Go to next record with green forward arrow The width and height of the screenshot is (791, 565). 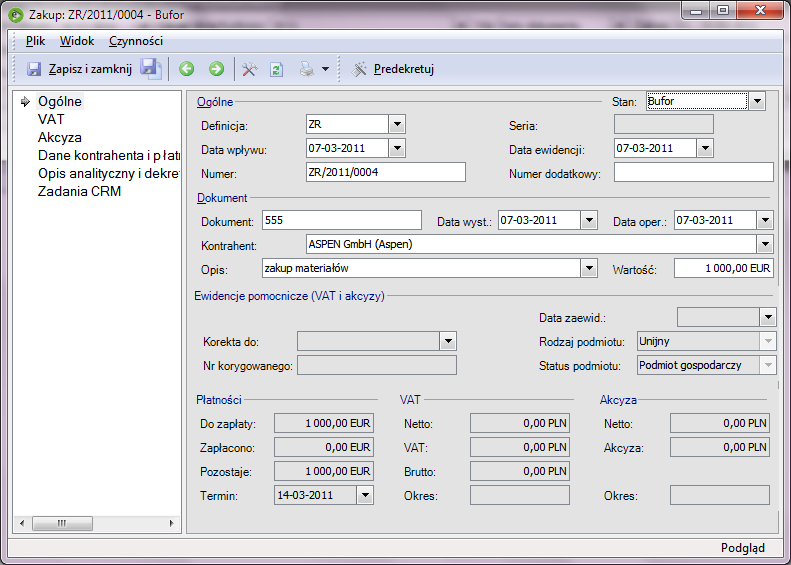(216, 69)
